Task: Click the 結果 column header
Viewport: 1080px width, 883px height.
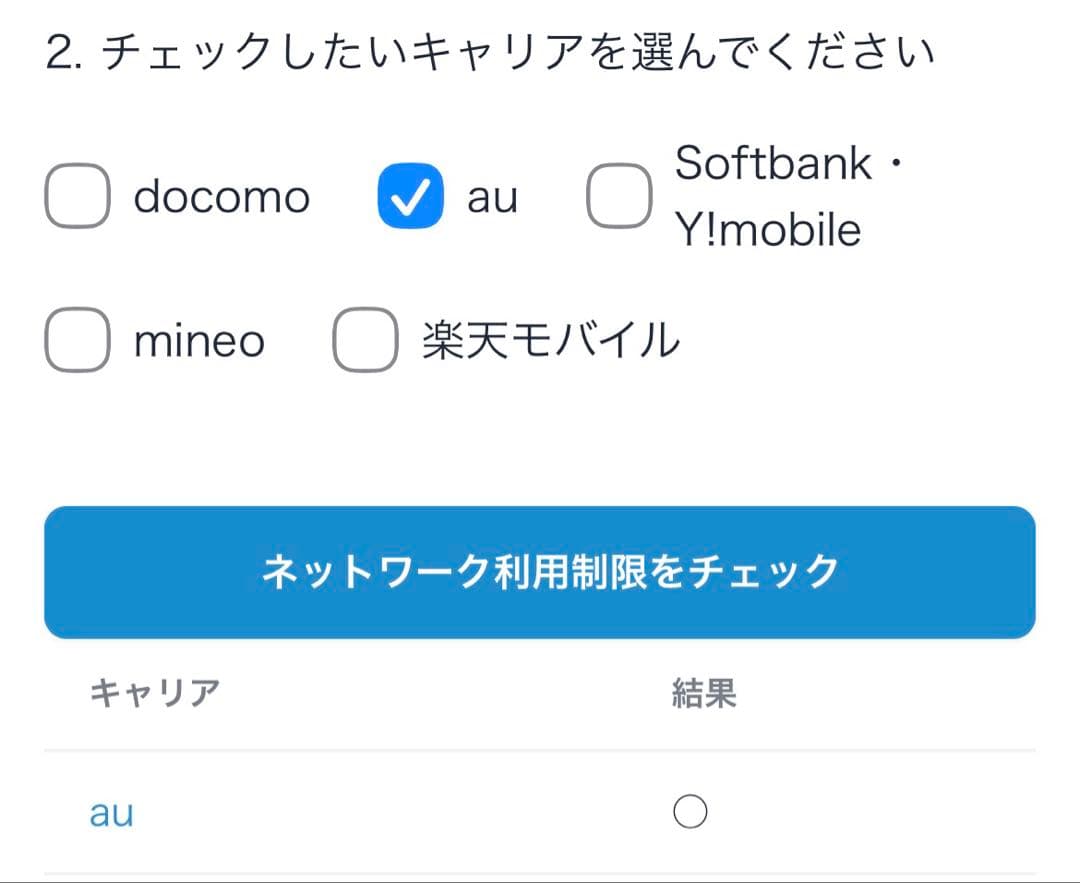Action: [704, 693]
